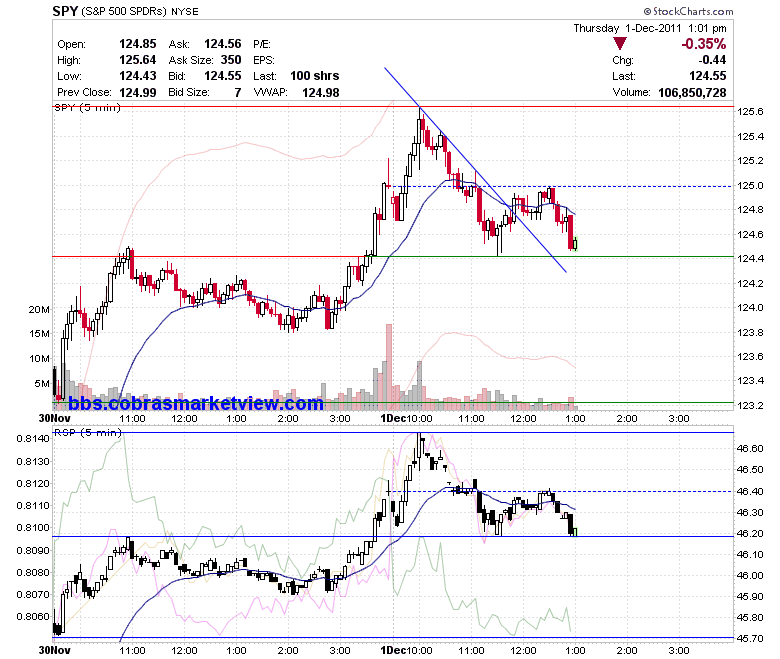Click the 0.8060 ratio axis label
The height and width of the screenshot is (659, 780).
click(33, 617)
